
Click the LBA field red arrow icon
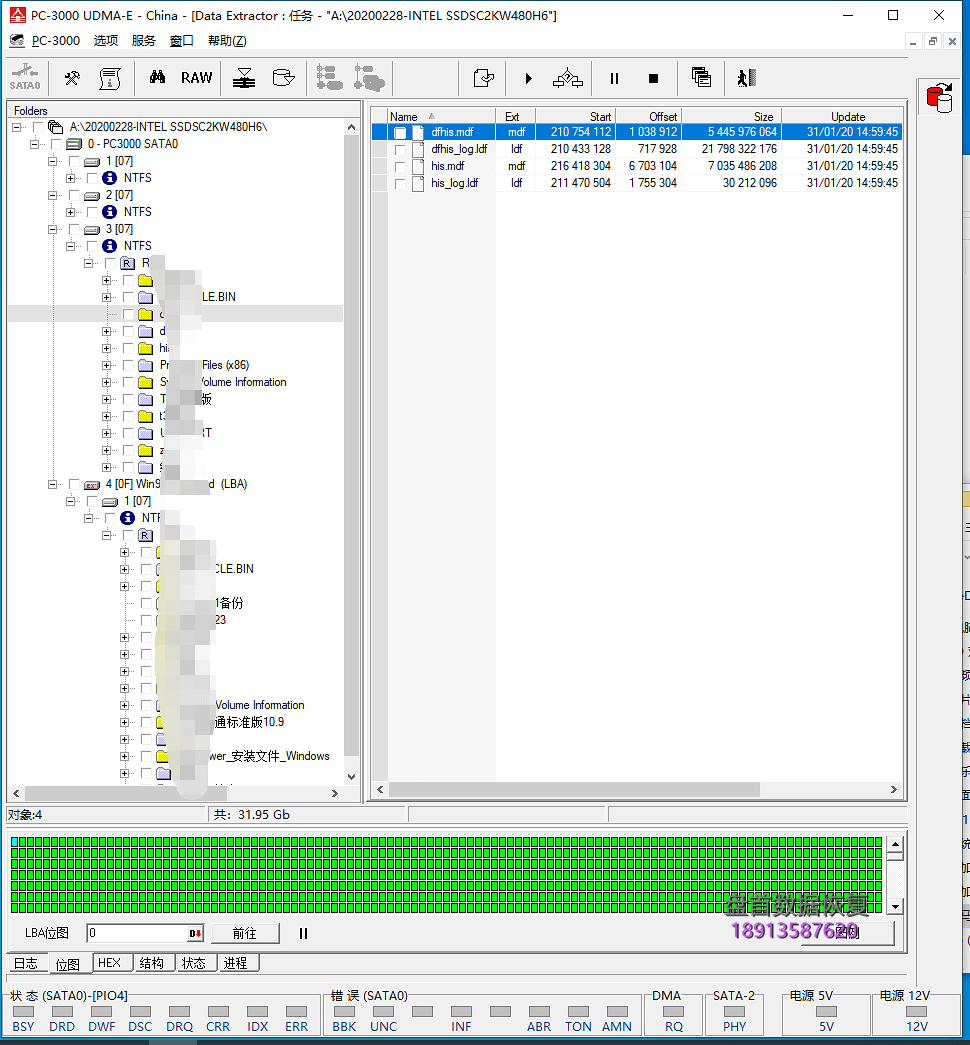click(x=195, y=933)
